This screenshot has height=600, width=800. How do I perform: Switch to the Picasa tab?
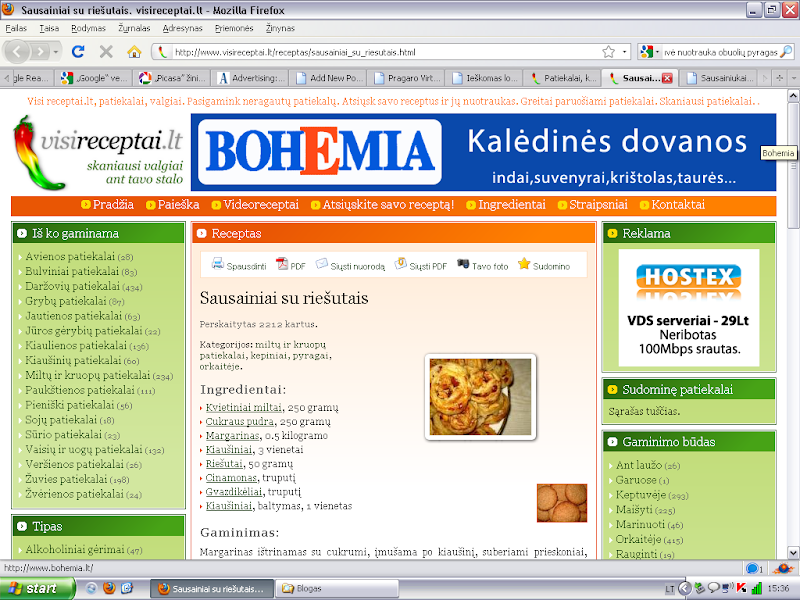172,78
